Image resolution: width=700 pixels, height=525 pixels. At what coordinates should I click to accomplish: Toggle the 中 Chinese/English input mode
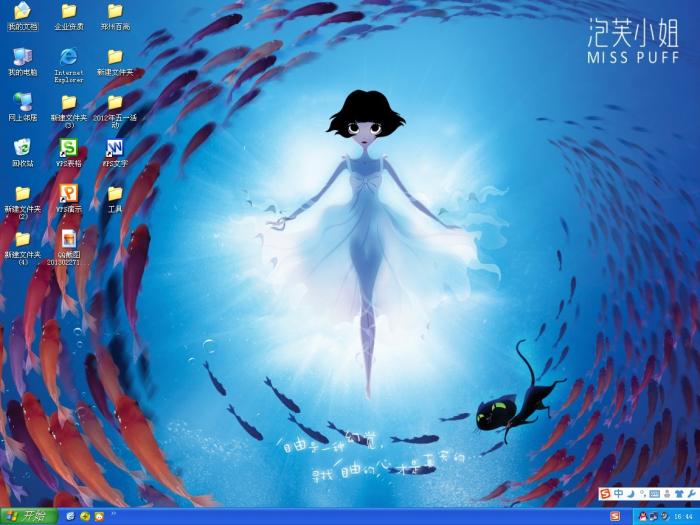(x=618, y=493)
